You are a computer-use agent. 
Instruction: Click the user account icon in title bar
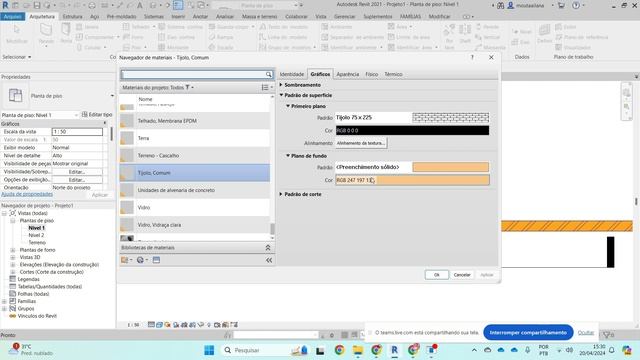point(511,5)
